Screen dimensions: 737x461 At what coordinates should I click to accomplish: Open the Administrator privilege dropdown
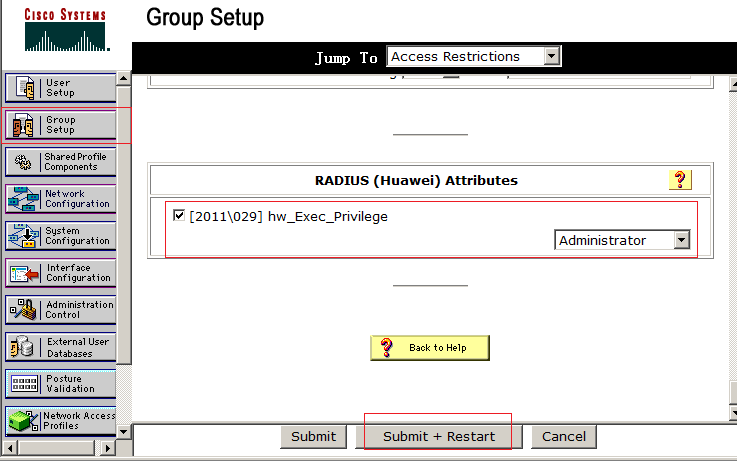pos(622,240)
